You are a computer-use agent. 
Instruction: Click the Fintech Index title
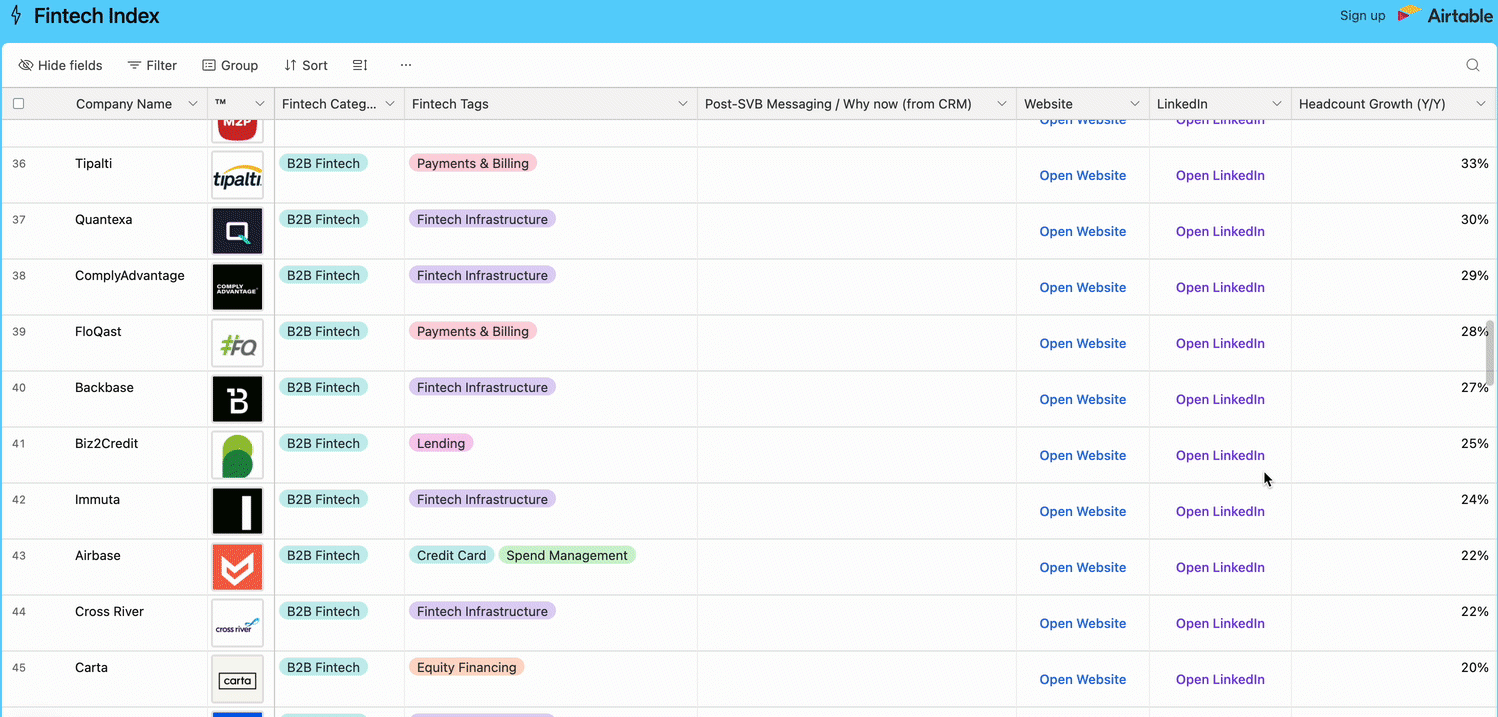pyautogui.click(x=97, y=16)
